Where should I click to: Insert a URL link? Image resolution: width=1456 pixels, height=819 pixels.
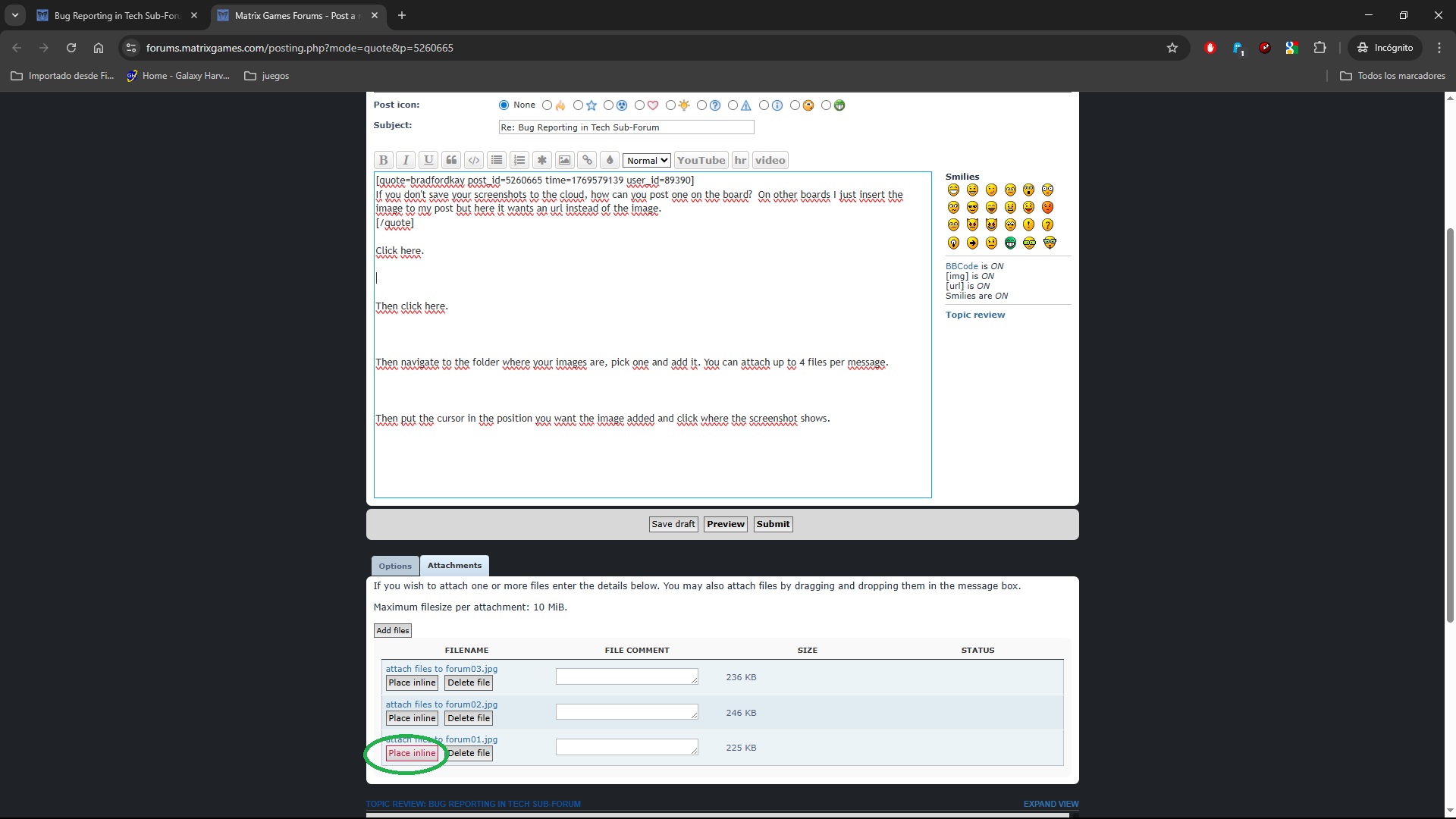[588, 160]
